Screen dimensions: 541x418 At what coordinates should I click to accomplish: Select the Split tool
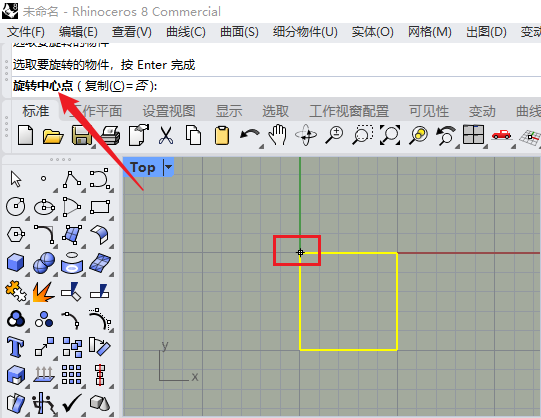(100, 291)
